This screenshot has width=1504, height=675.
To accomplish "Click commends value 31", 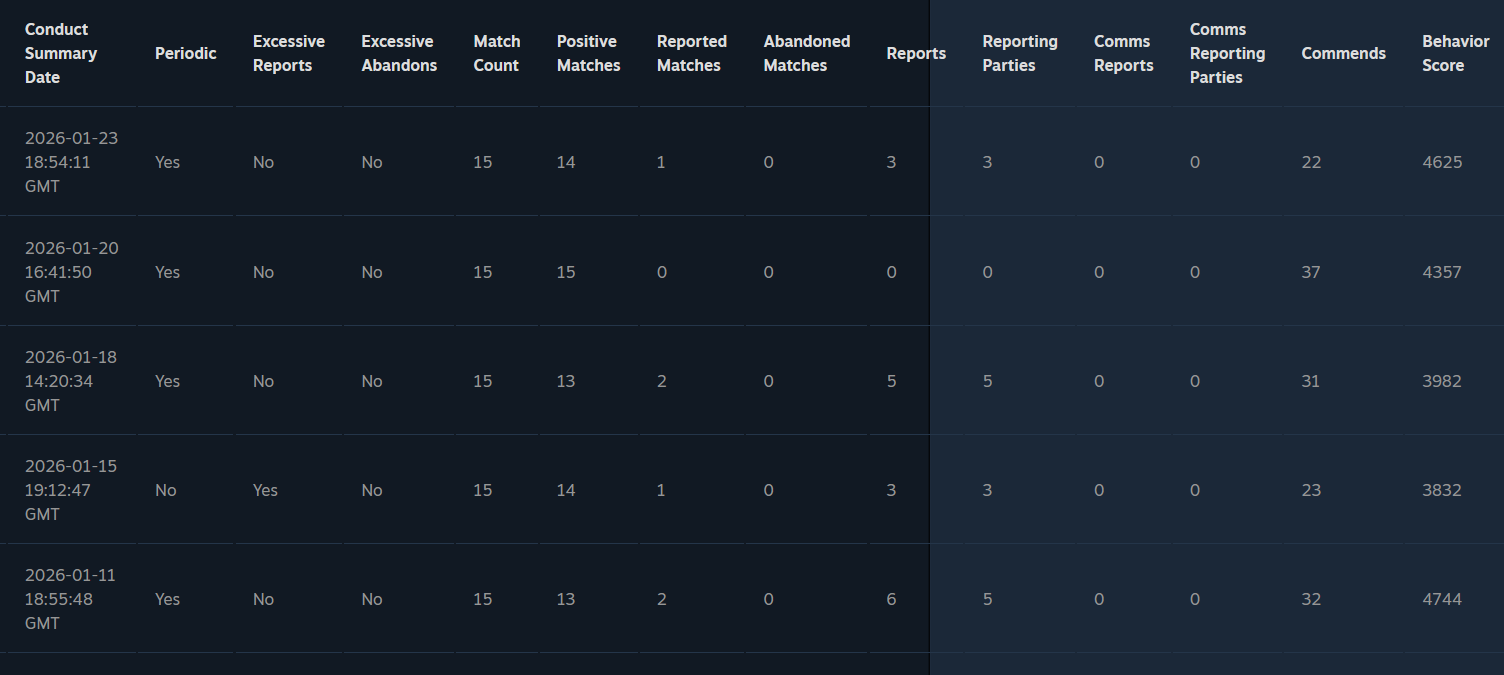I will (1311, 381).
